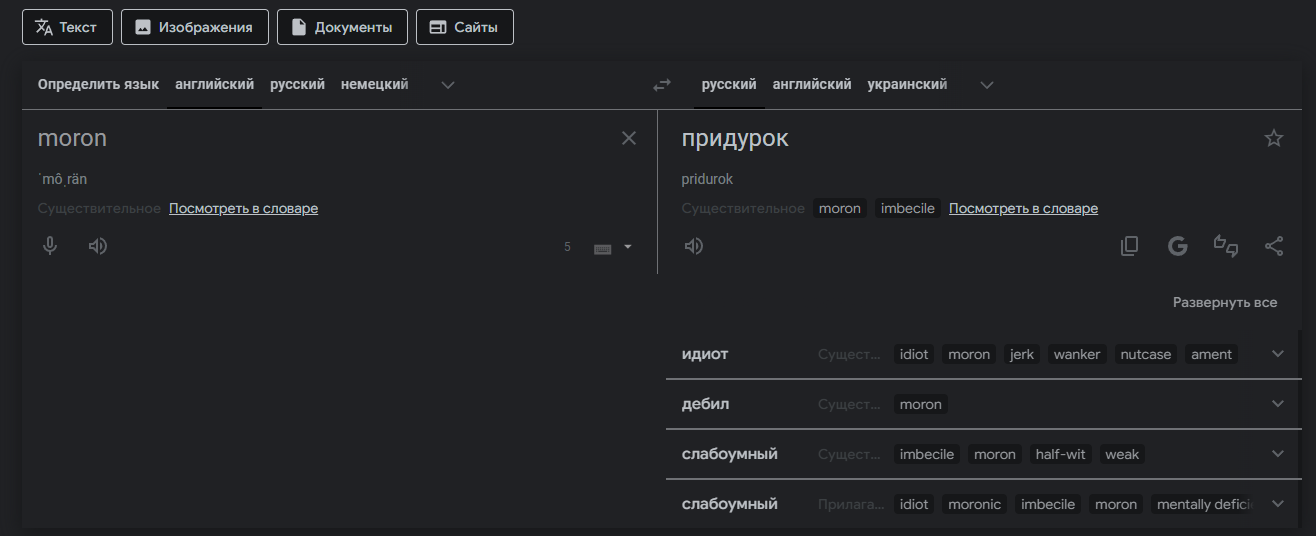This screenshot has height=536, width=1316.
Task: Click the translated word 'придурок'
Action: click(x=735, y=139)
